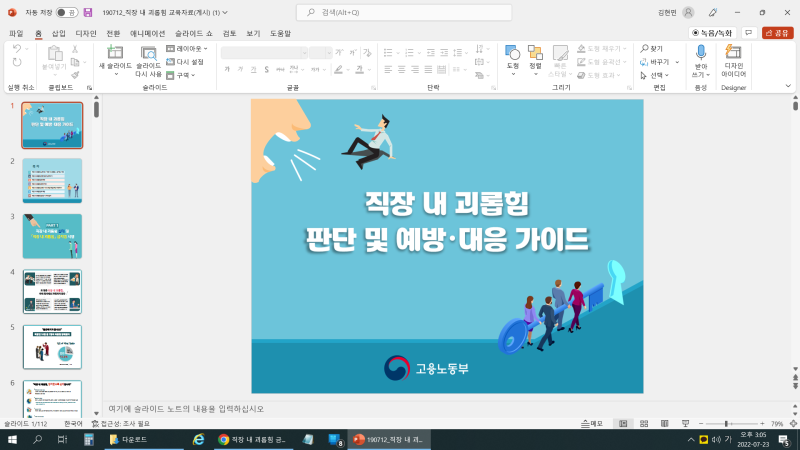The width and height of the screenshot is (800, 450).
Task: Click Fit slide to window icon
Action: point(793,423)
